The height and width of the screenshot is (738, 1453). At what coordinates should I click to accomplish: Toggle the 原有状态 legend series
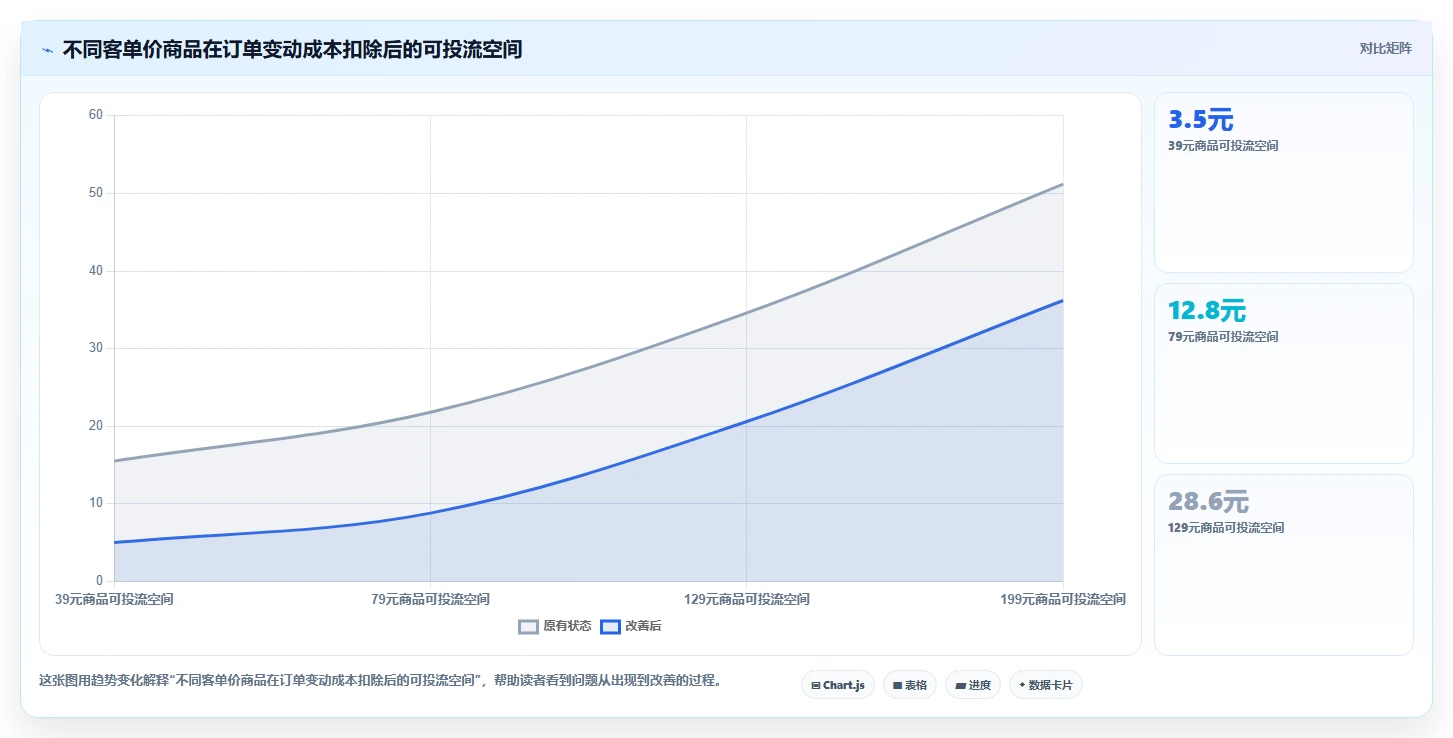[555, 627]
